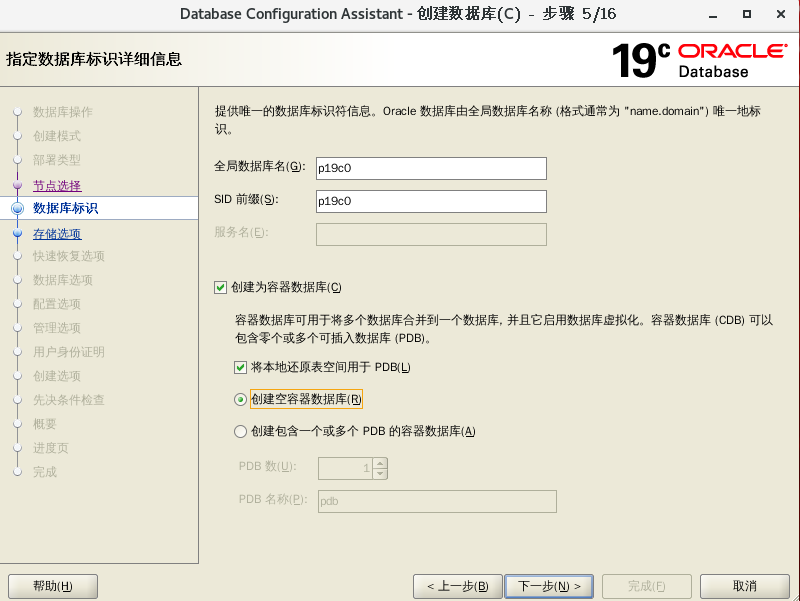Select the 创建空容器数据库(R) radio button
The width and height of the screenshot is (800, 601).
coord(240,399)
